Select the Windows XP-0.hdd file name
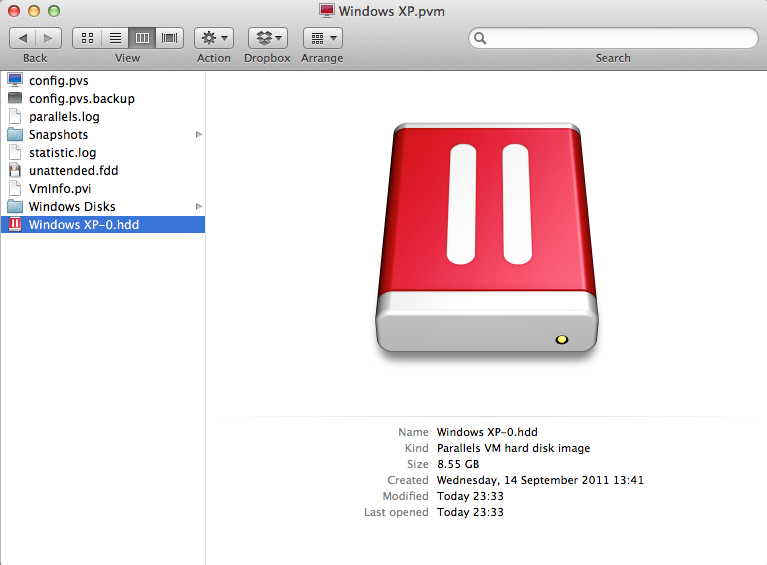This screenshot has width=767, height=565. pyautogui.click(x=84, y=225)
